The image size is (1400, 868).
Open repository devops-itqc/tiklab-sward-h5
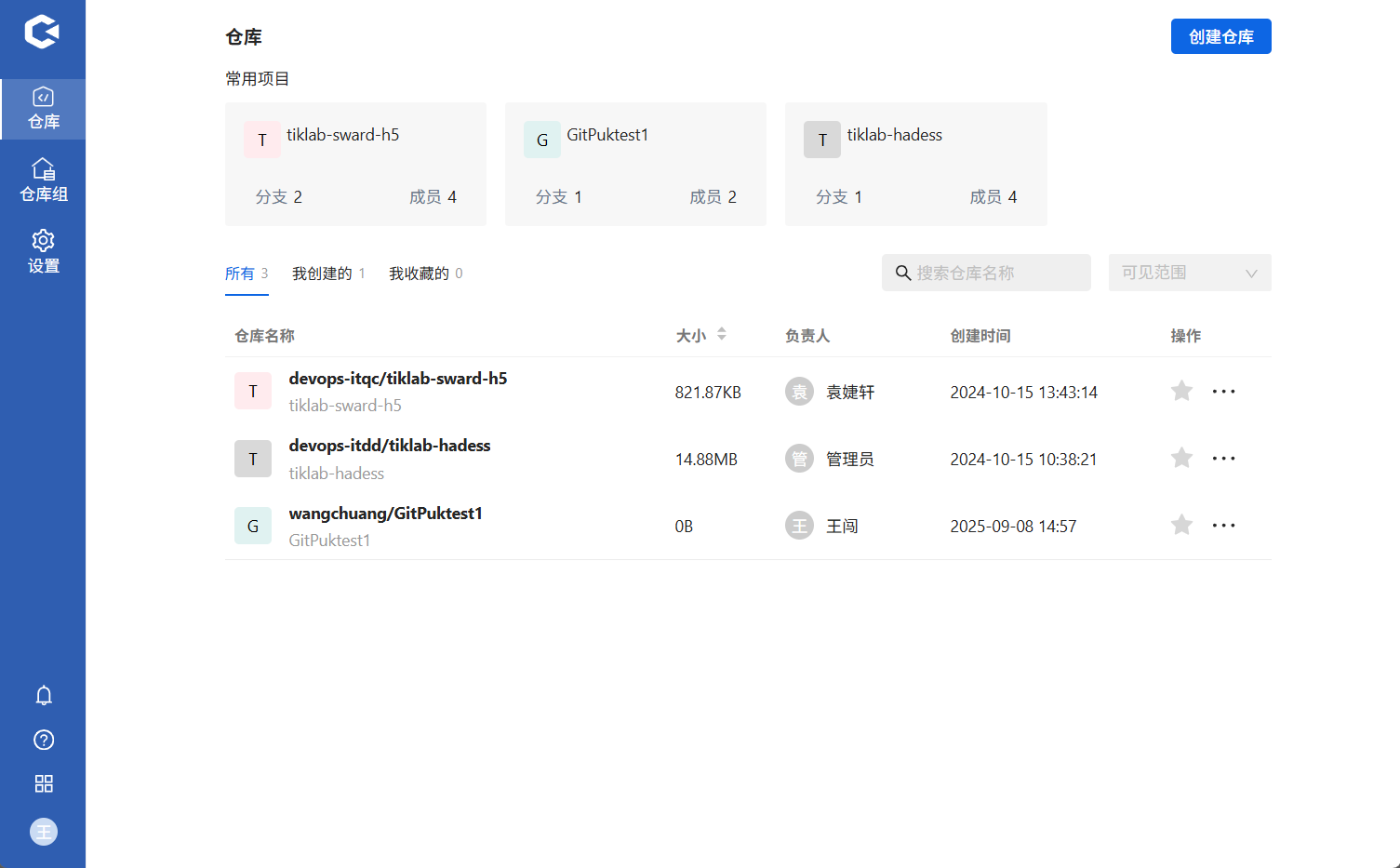point(397,379)
